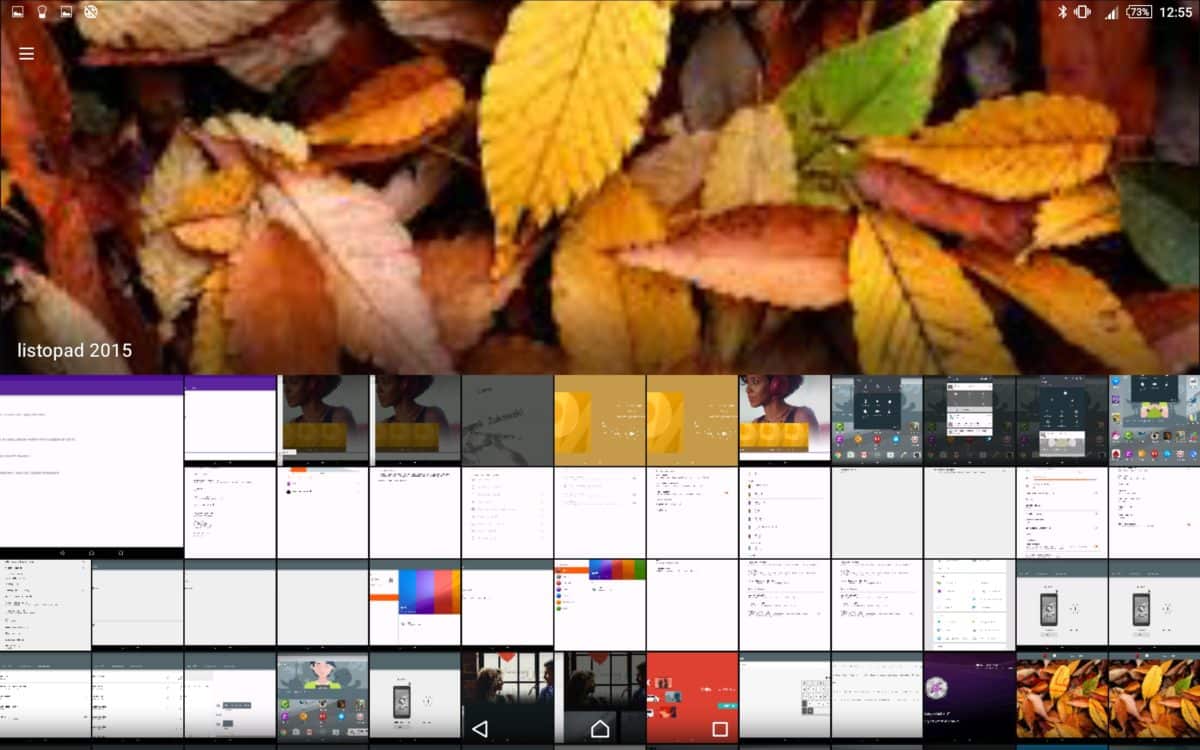Tap the vibrate mode status icon
Viewport: 1200px width, 750px height.
1082,12
